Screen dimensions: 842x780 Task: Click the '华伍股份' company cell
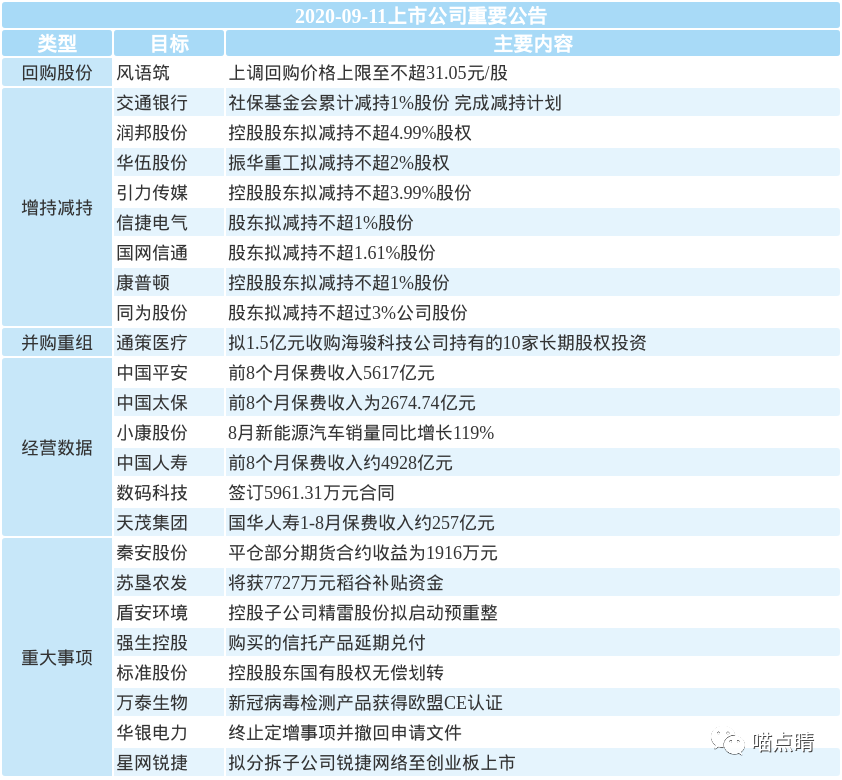click(x=169, y=163)
